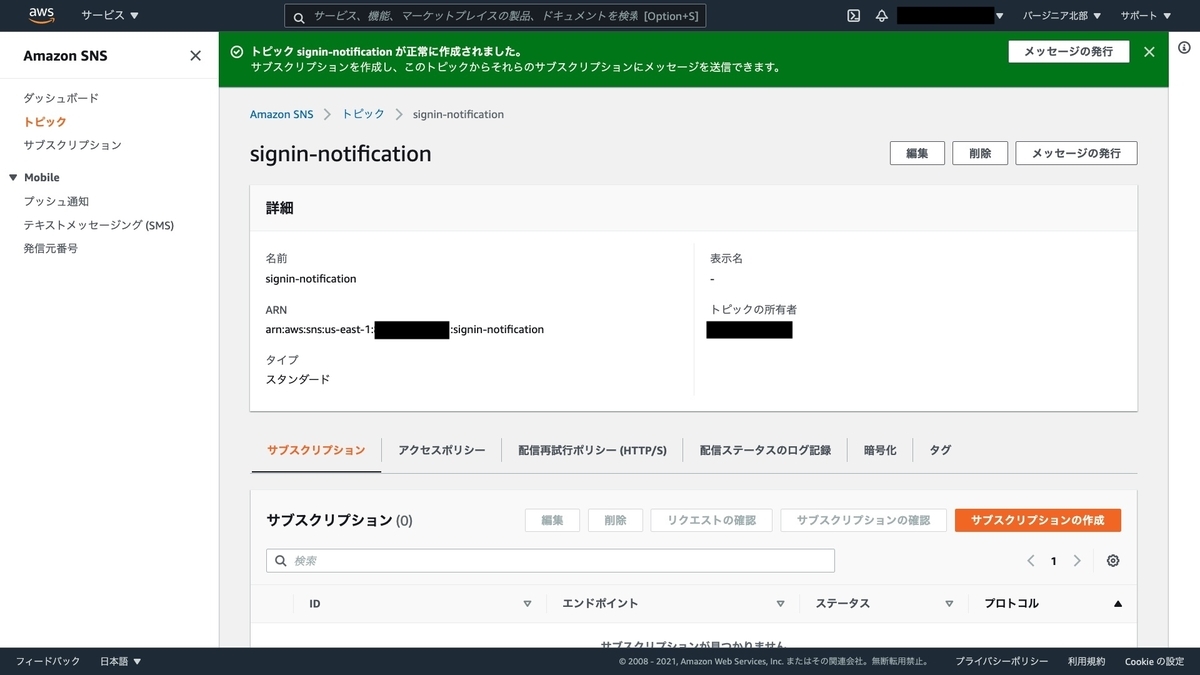The image size is (1200, 675).
Task: Open the サービス services dropdown
Action: coord(110,16)
